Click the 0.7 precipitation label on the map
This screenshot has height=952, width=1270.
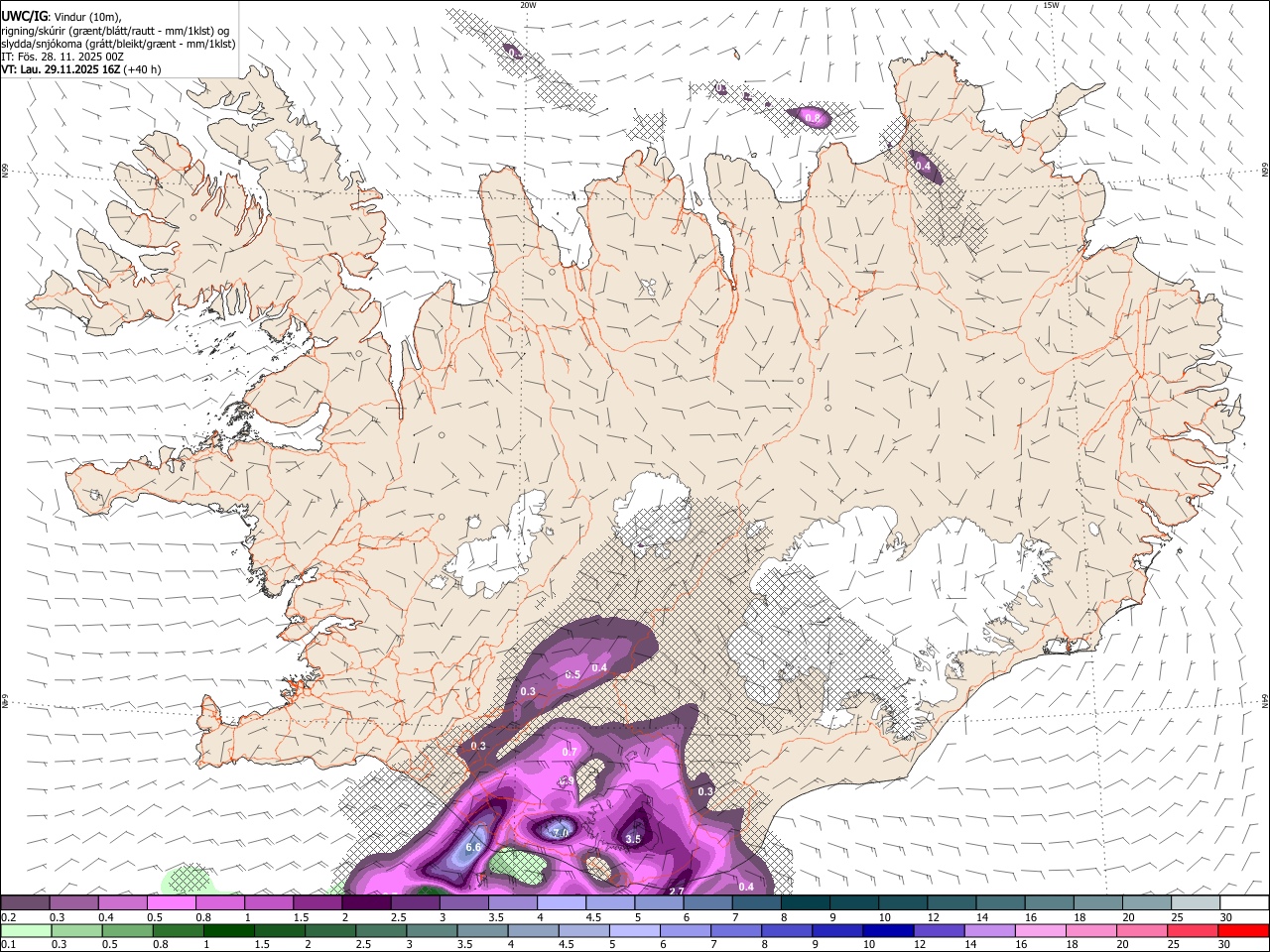pyautogui.click(x=570, y=753)
